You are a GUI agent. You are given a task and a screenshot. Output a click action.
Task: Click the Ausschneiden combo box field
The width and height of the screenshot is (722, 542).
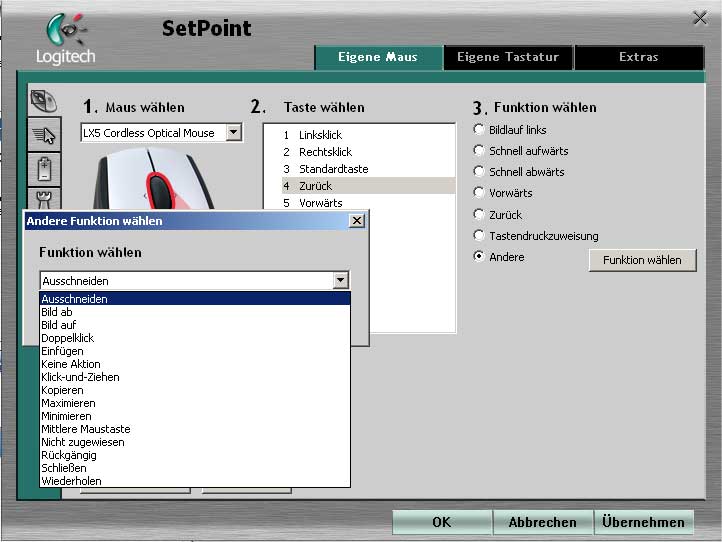click(195, 280)
